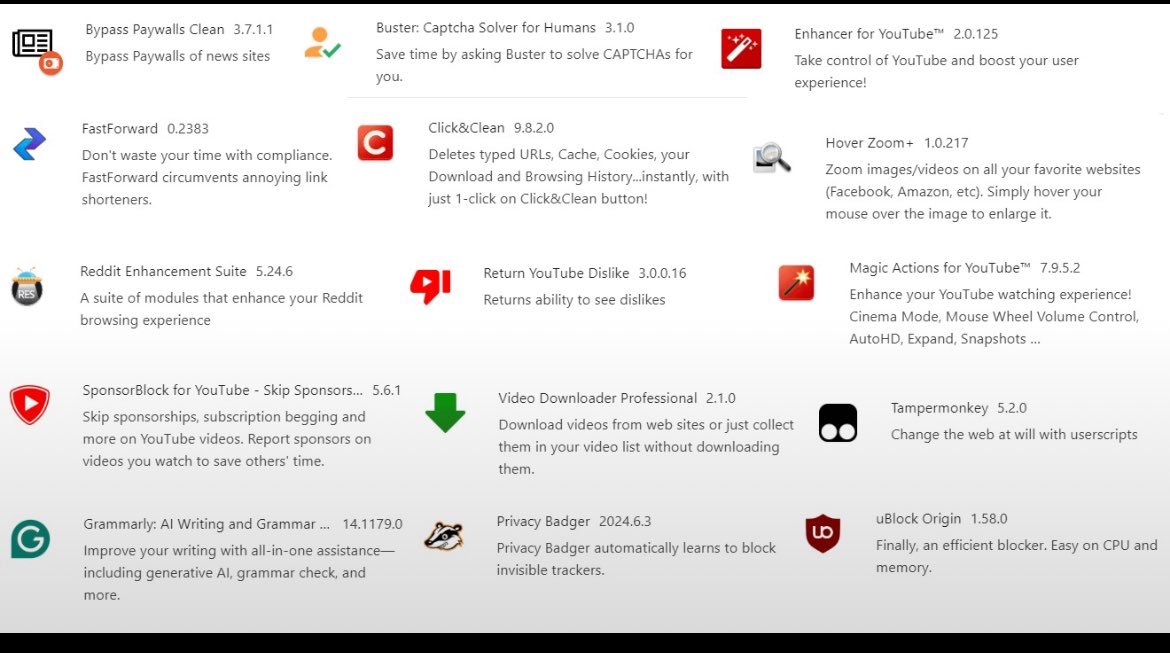Click the Privacy Badger badger icon
Image resolution: width=1170 pixels, height=653 pixels.
point(444,537)
